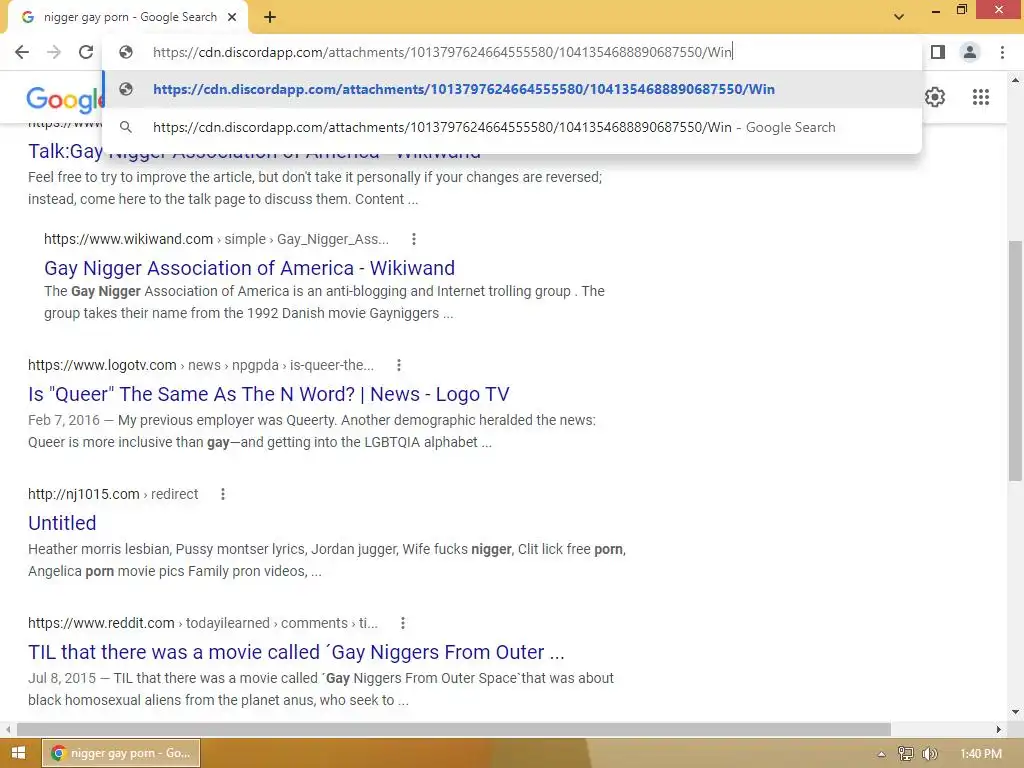This screenshot has height=768, width=1024.
Task: Click the Google logo
Action: [x=64, y=99]
